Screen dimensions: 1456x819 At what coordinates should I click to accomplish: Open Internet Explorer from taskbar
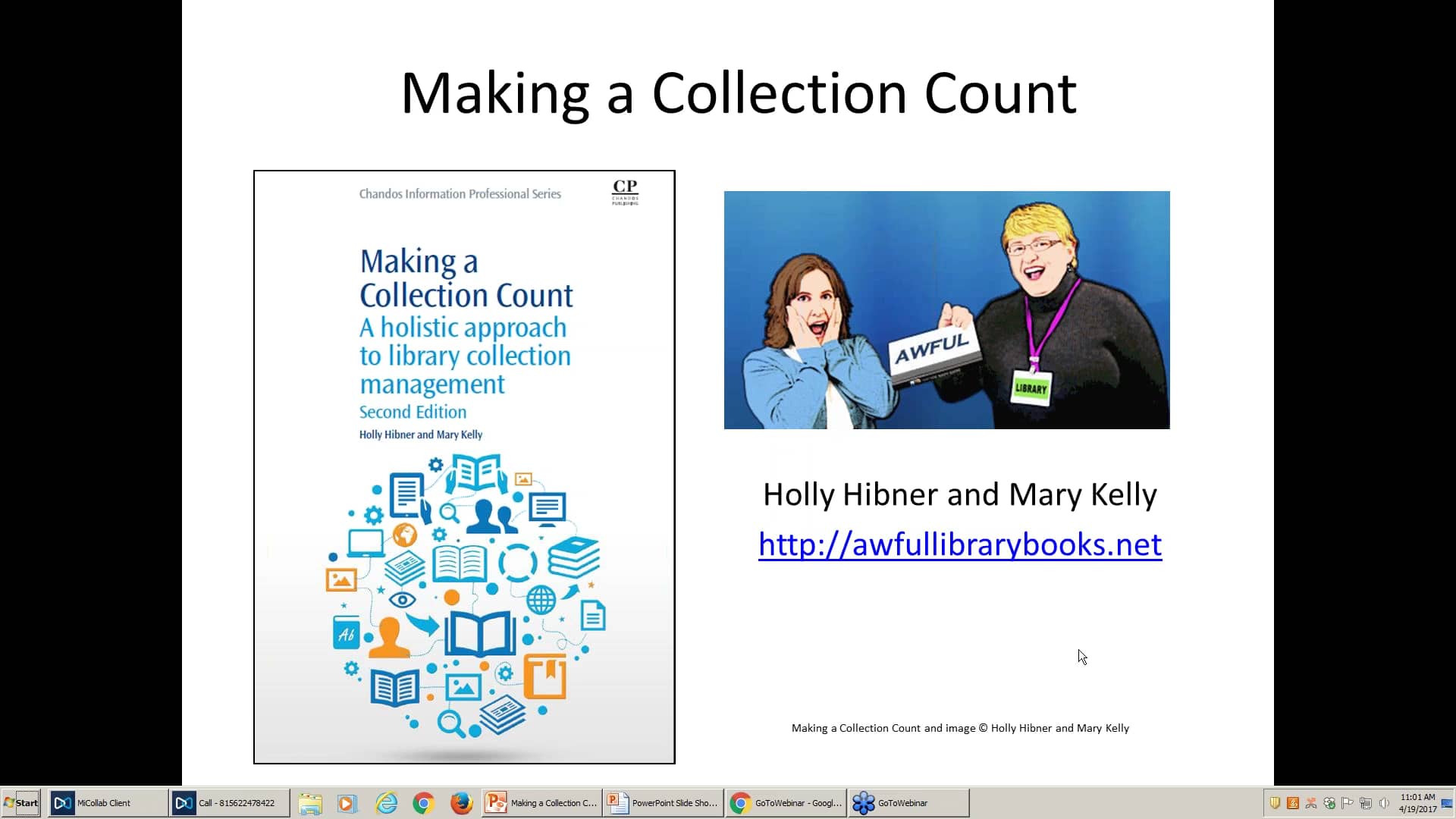click(387, 803)
